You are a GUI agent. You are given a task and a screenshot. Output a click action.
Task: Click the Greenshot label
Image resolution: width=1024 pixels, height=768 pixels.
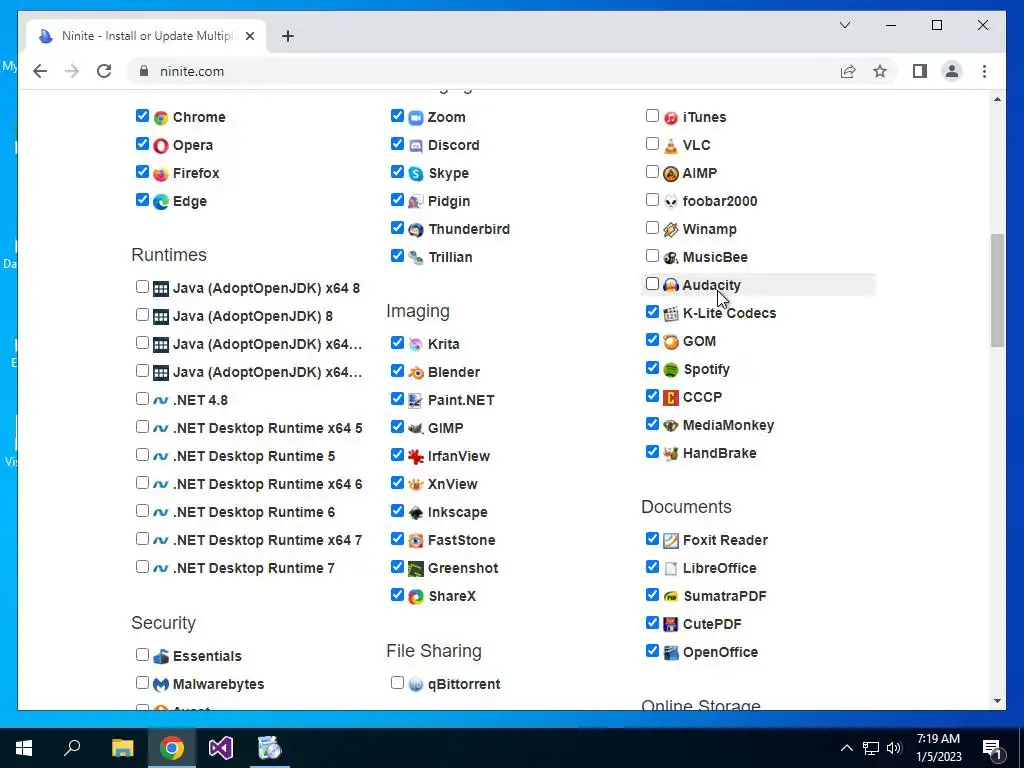tap(463, 569)
